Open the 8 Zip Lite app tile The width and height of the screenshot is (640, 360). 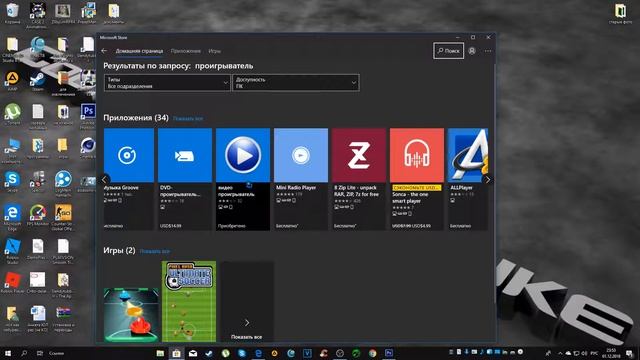pos(359,179)
